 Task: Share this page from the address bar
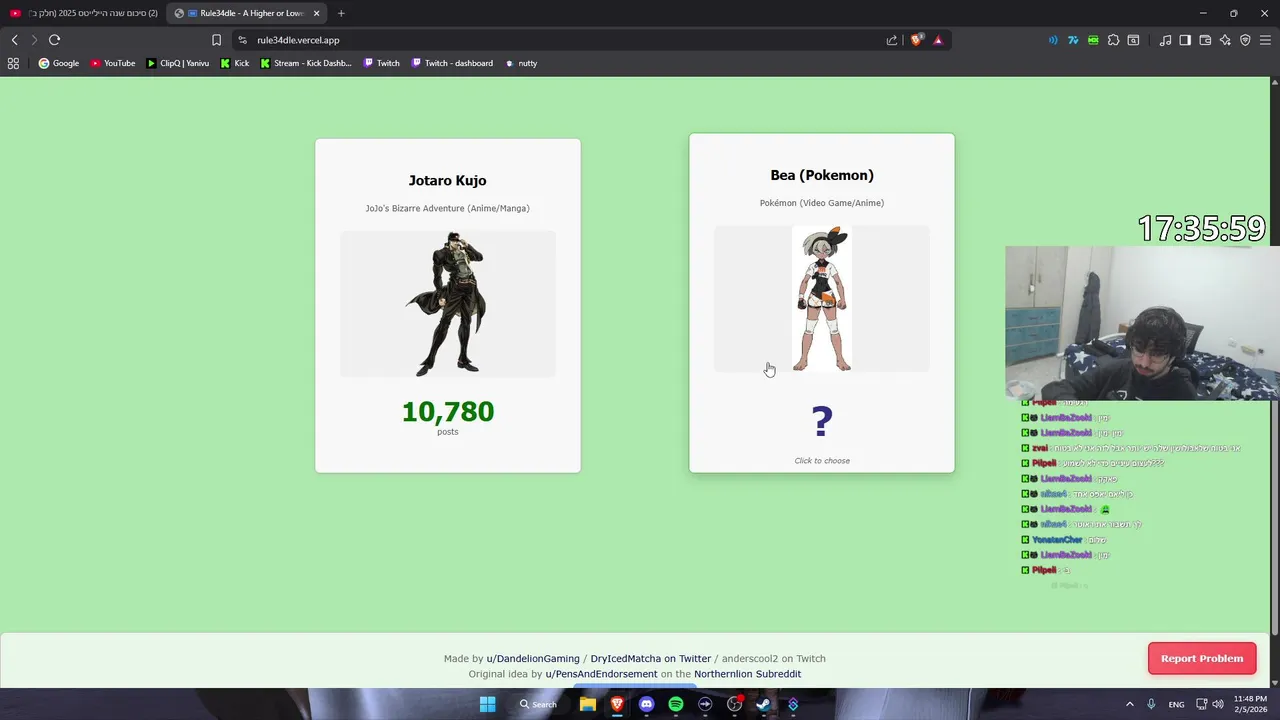pos(892,40)
